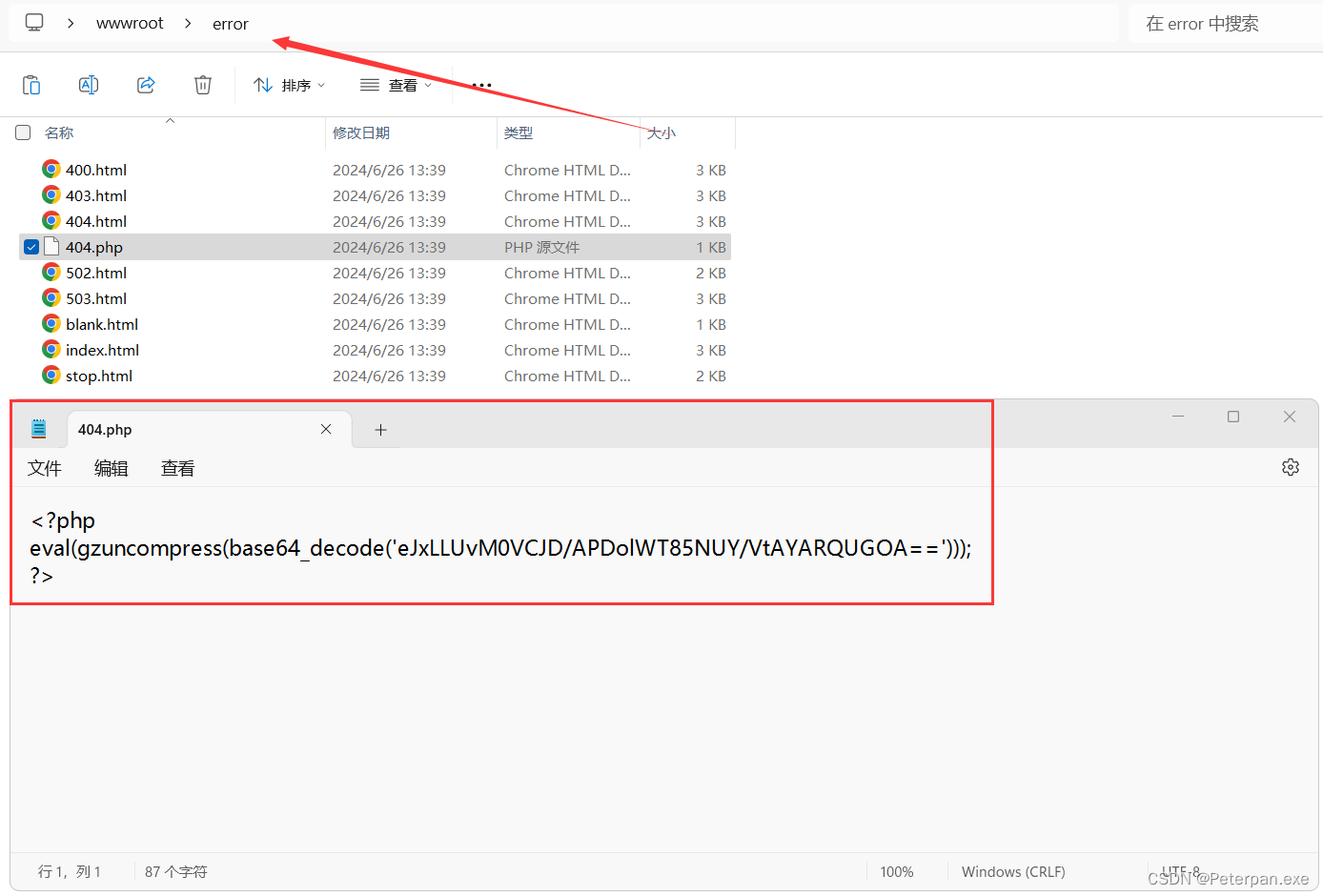Click the rename icon in Explorer toolbar

point(89,85)
